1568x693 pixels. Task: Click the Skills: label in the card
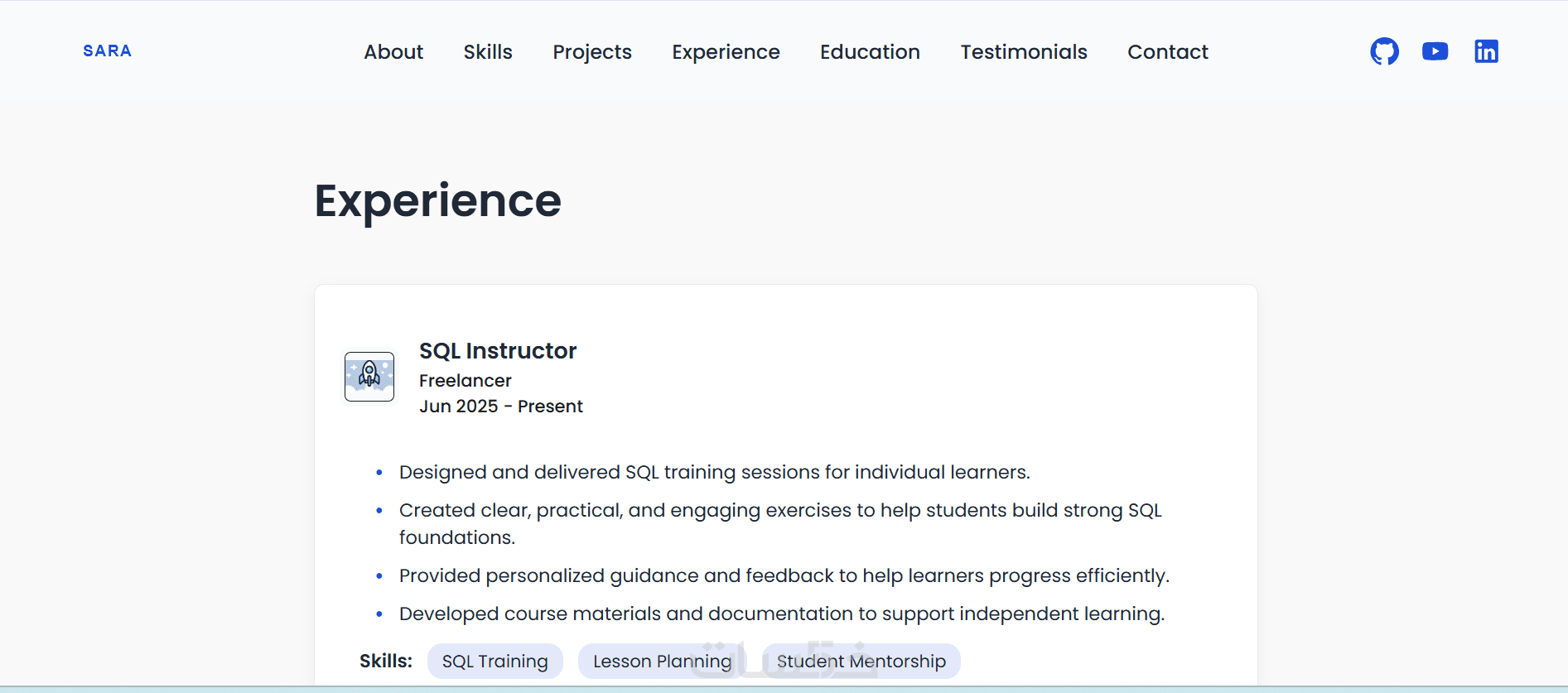coord(385,661)
